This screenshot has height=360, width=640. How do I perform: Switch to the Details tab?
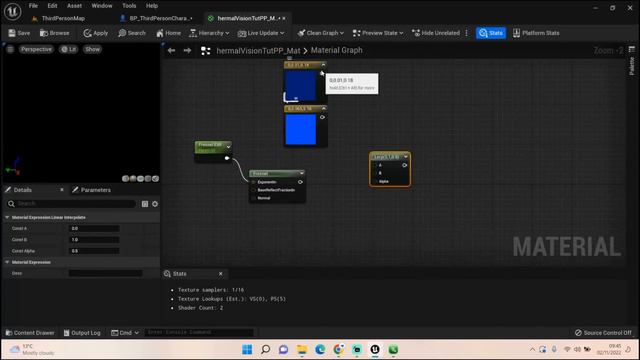coord(22,190)
